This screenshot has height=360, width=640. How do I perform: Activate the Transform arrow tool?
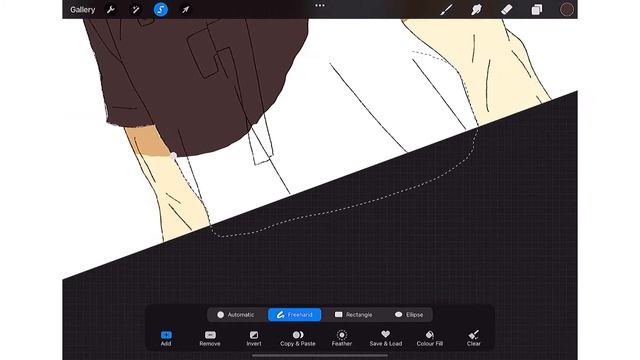[x=185, y=9]
